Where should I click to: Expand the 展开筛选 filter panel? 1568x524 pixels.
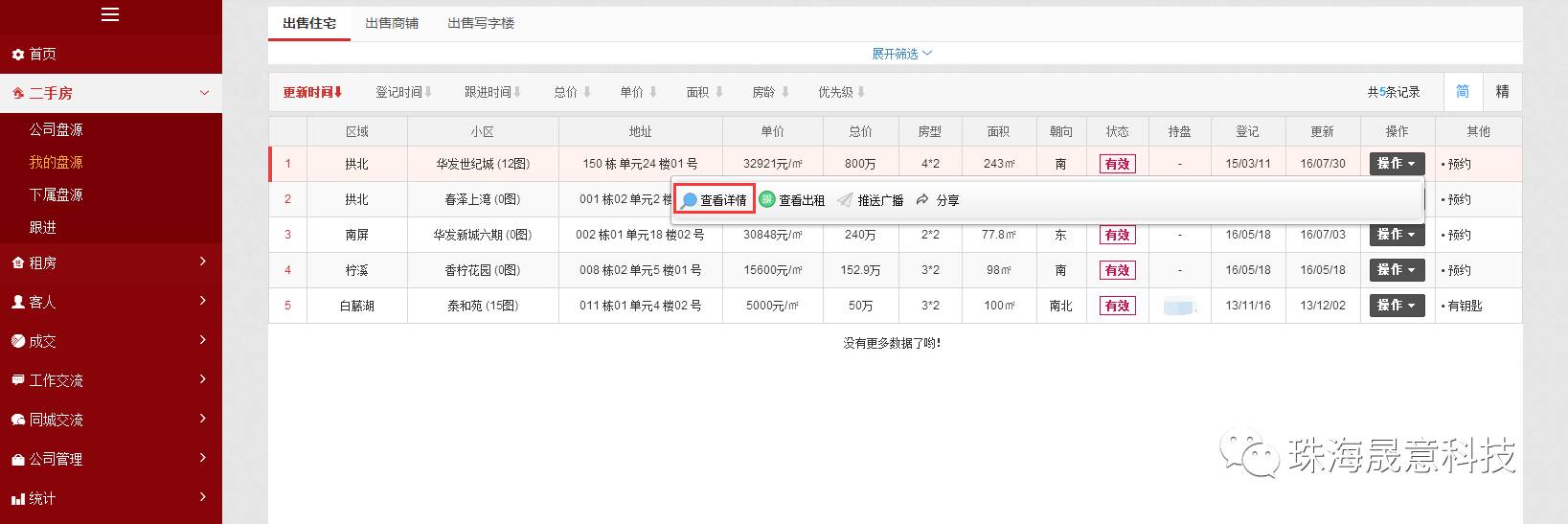[900, 54]
